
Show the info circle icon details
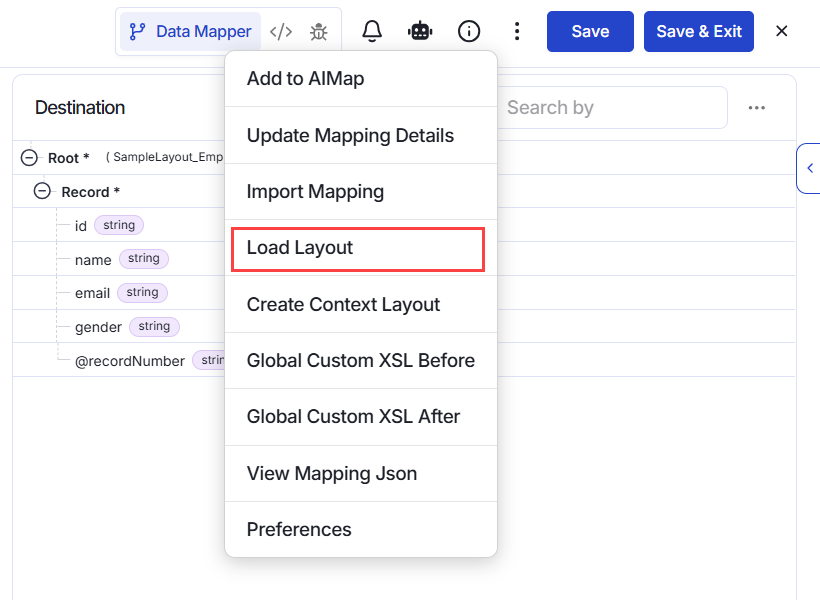coord(469,31)
